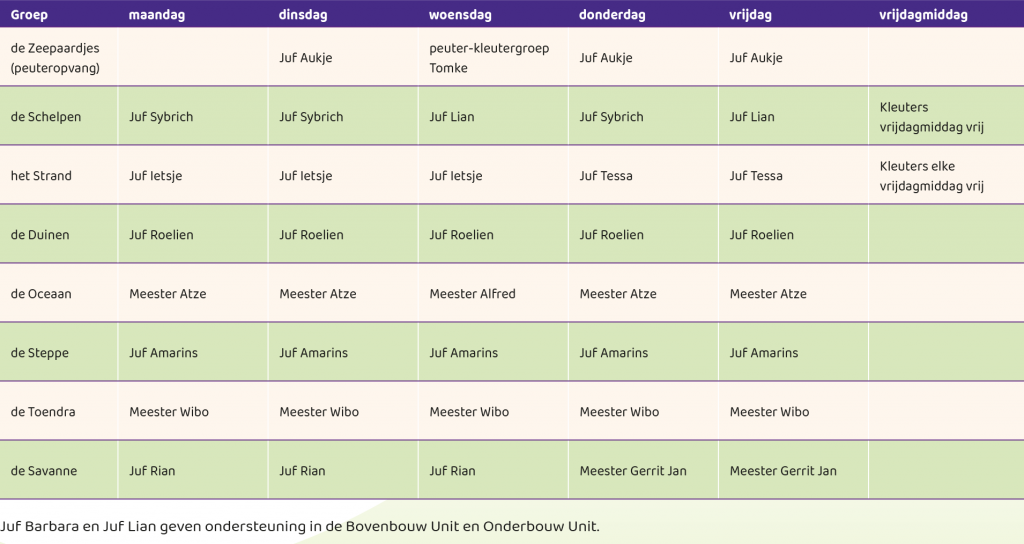Viewport: 1024px width, 544px height.
Task: Click Kleuters elke vrijdagmiddag vrij cell
Action: pyautogui.click(x=932, y=176)
